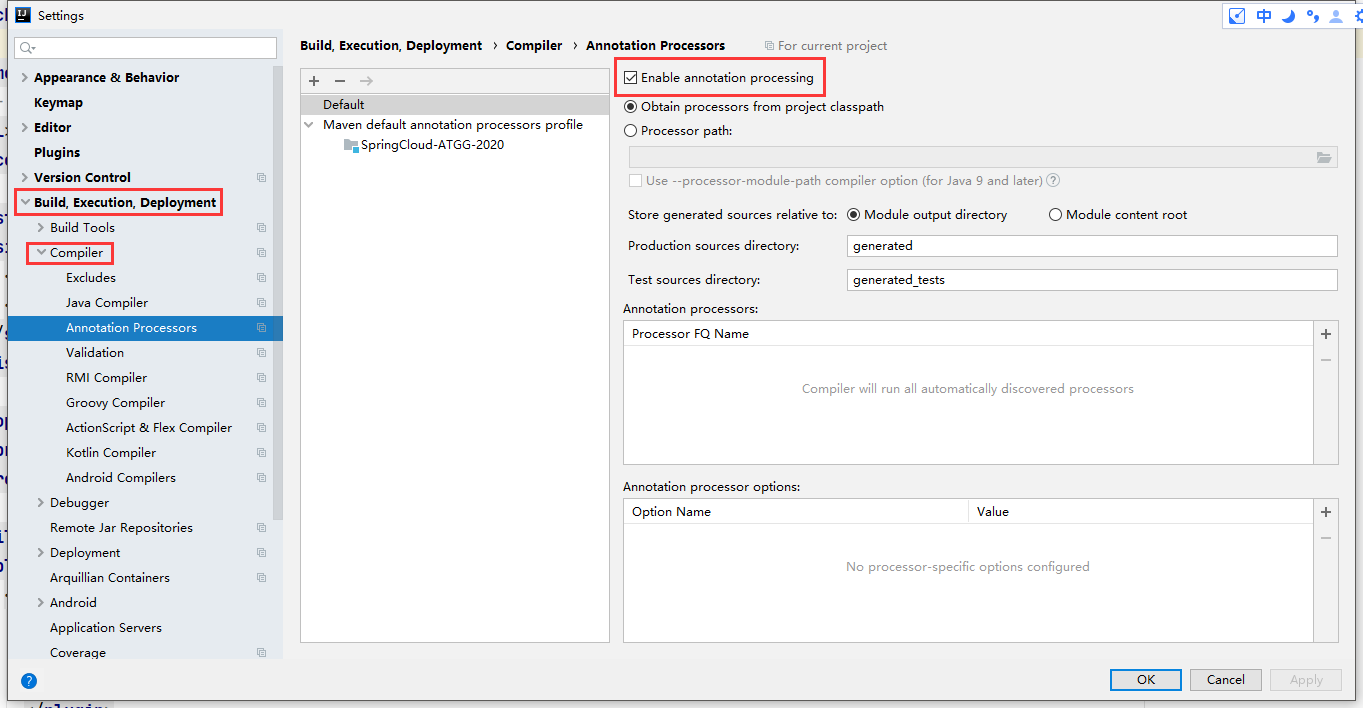The image size is (1363, 708).
Task: Open the Kotlin Compiler settings page
Action: 111,453
